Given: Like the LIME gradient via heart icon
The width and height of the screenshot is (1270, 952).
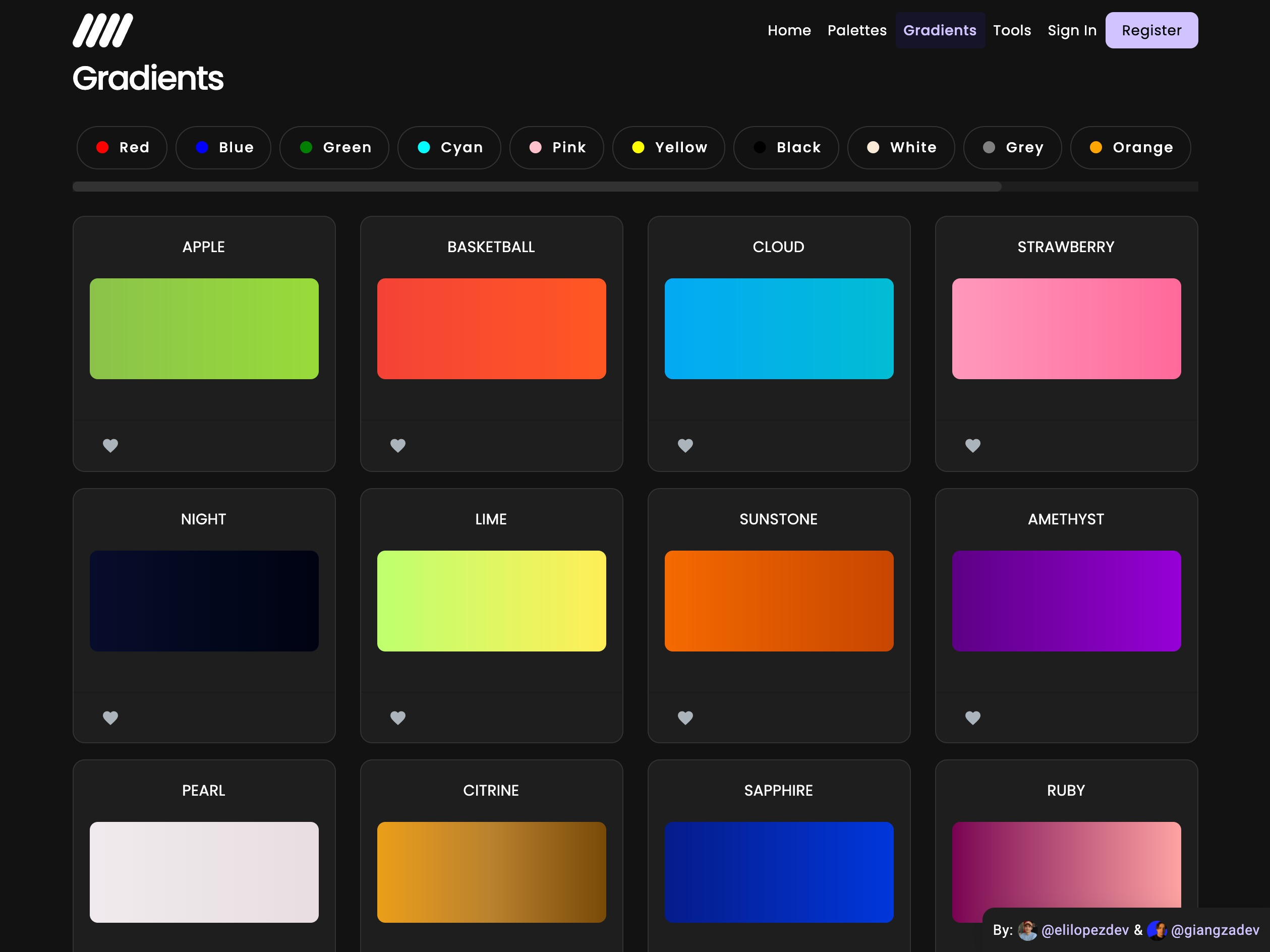Looking at the screenshot, I should pos(398,718).
